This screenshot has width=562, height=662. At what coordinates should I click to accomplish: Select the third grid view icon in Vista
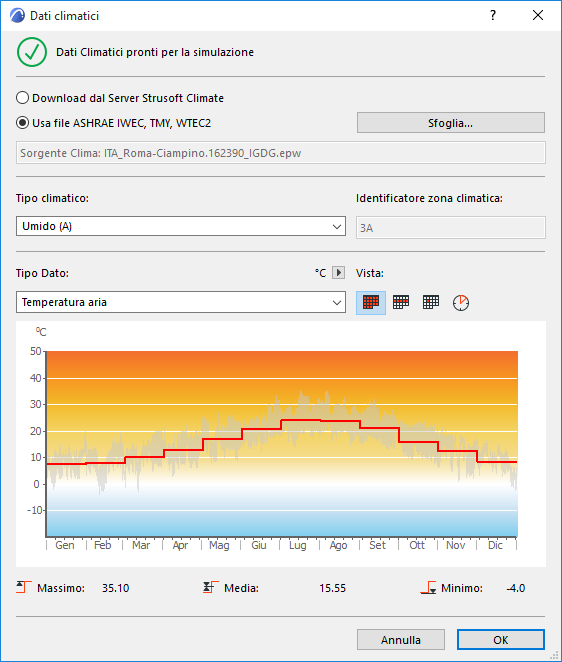431,302
